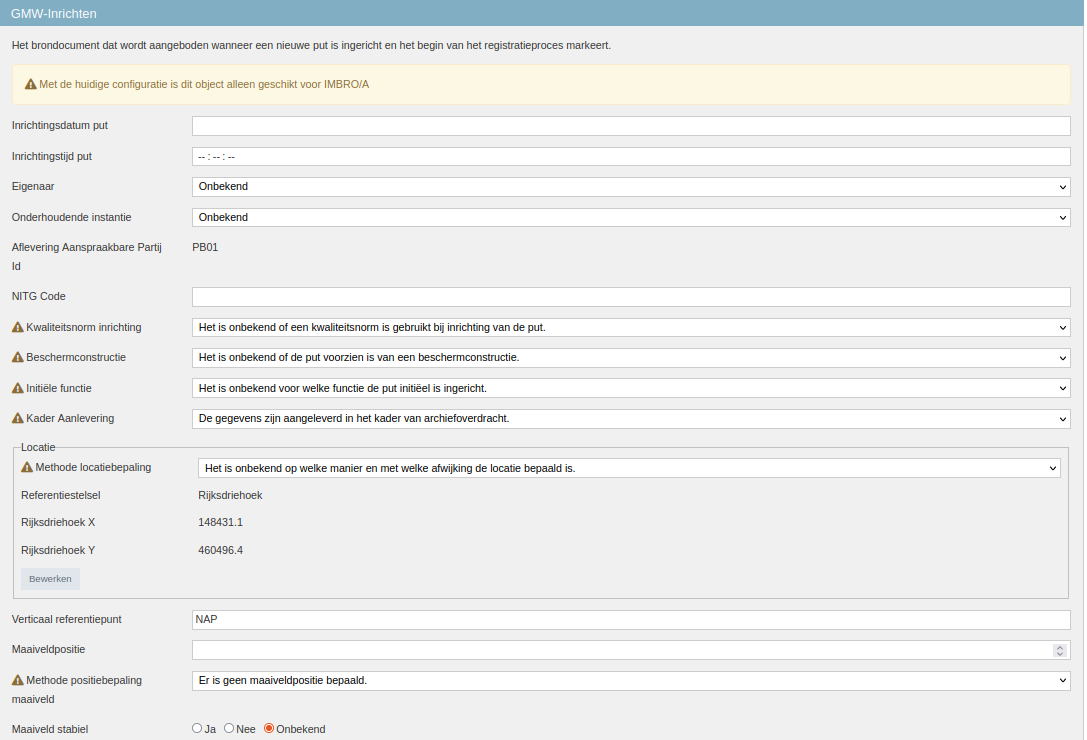Click warning icon beside Methode locatiebepaling
The height and width of the screenshot is (740, 1087).
coord(27,467)
